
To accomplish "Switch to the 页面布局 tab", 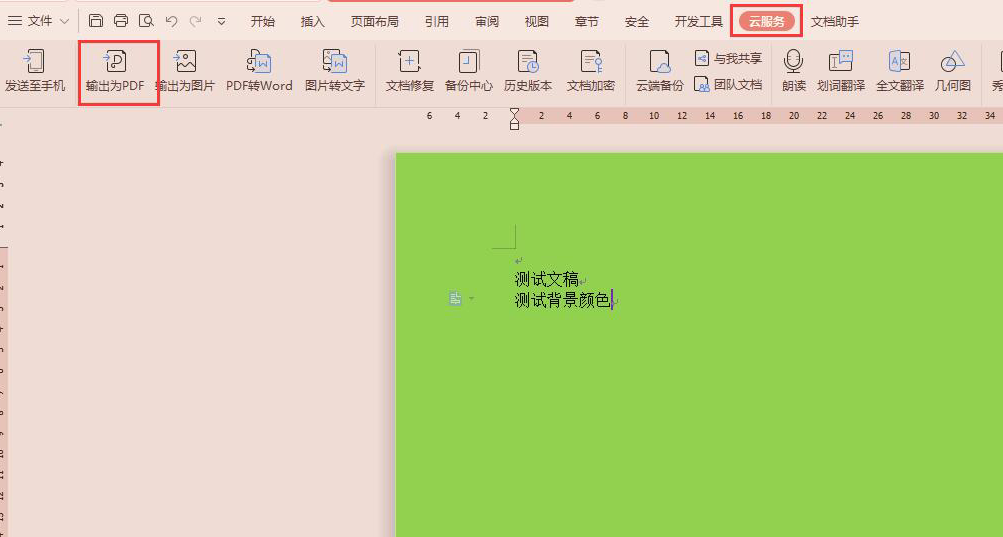I will (x=374, y=21).
